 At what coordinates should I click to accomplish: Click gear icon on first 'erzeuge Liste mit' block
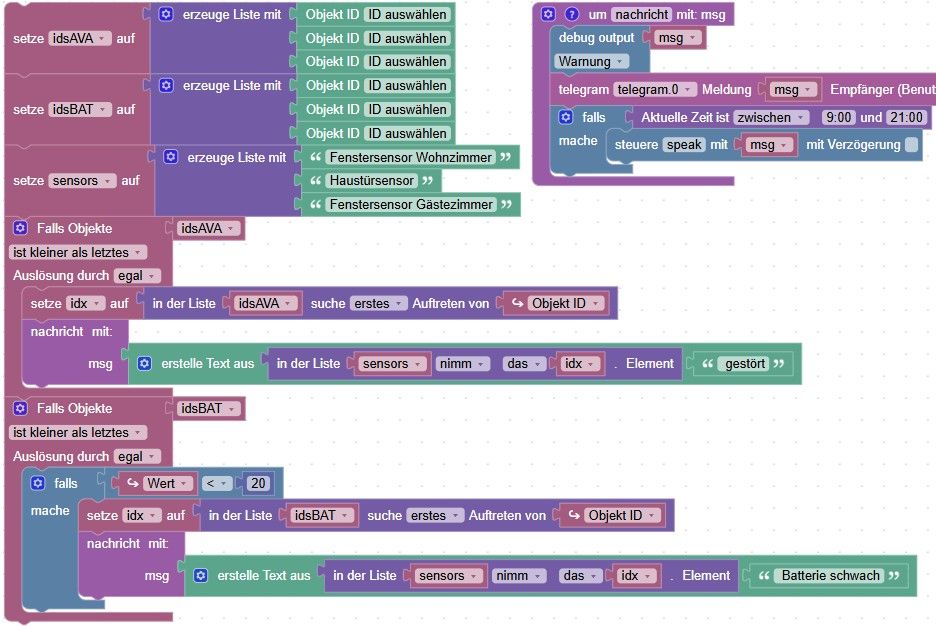click(x=166, y=14)
